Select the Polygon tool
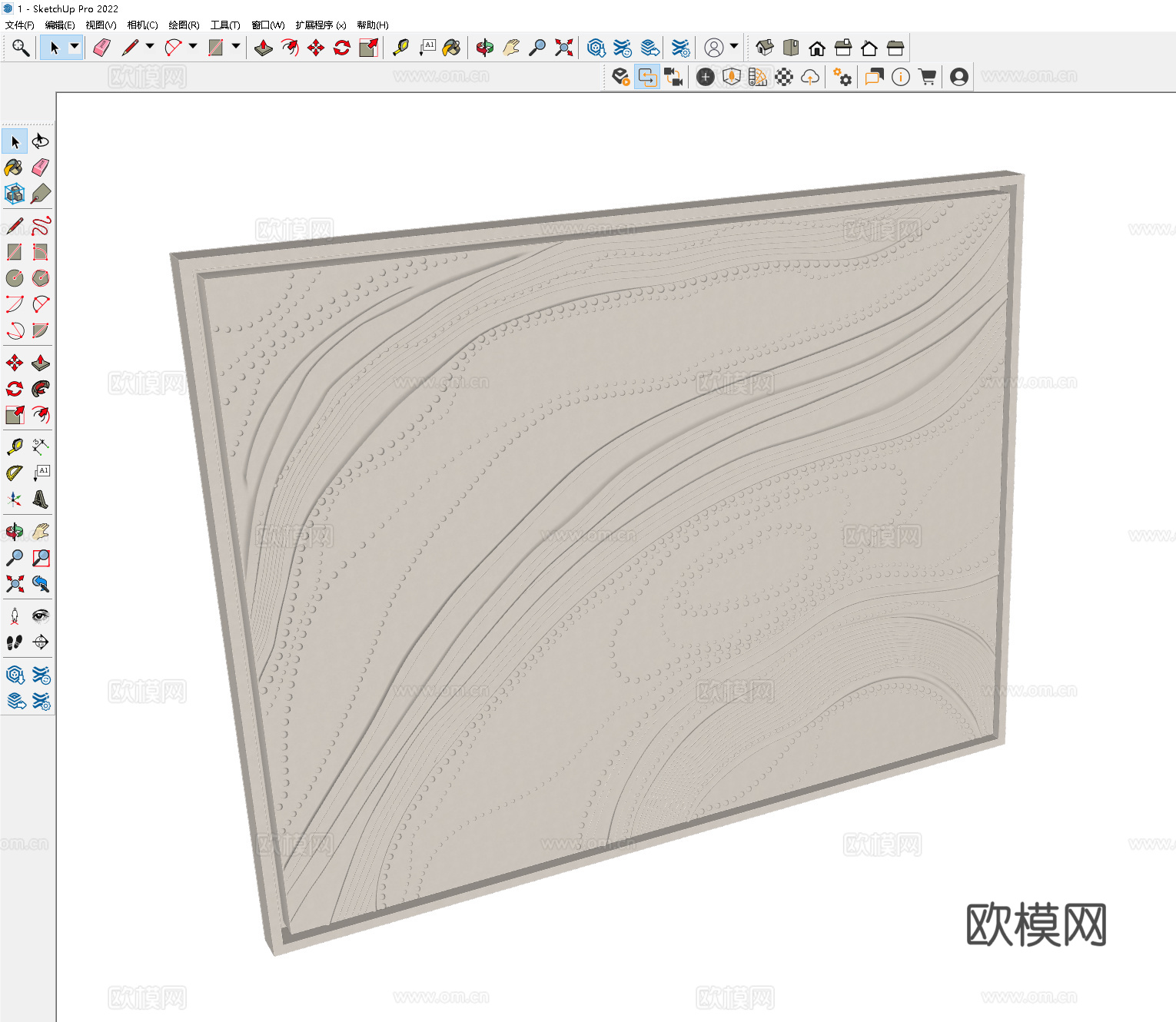The height and width of the screenshot is (1022, 1176). (x=41, y=278)
